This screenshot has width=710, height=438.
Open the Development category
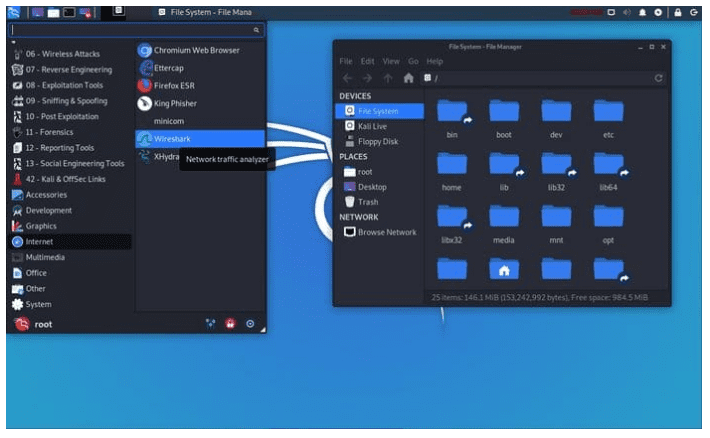(72, 210)
